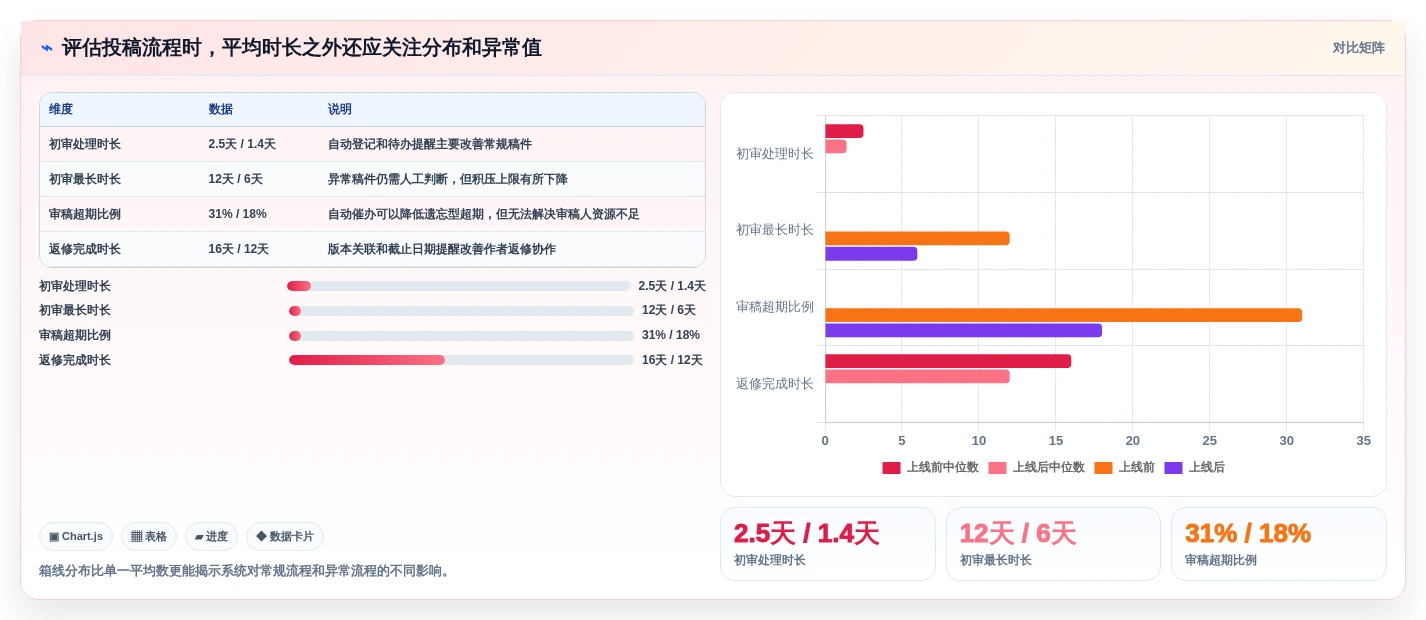Click the footnote about 箱线分布
Image resolution: width=1426 pixels, height=620 pixels.
click(x=246, y=571)
